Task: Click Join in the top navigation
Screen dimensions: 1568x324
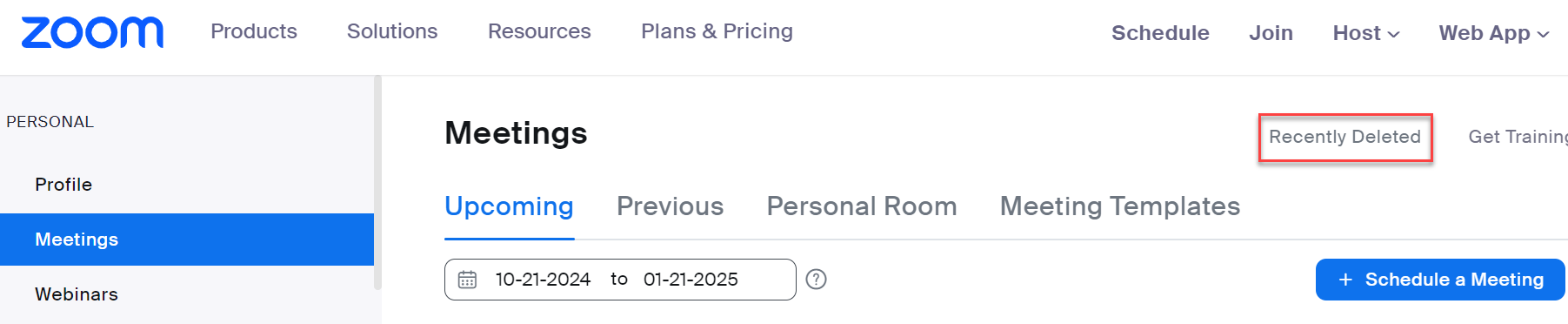Action: (x=1271, y=33)
